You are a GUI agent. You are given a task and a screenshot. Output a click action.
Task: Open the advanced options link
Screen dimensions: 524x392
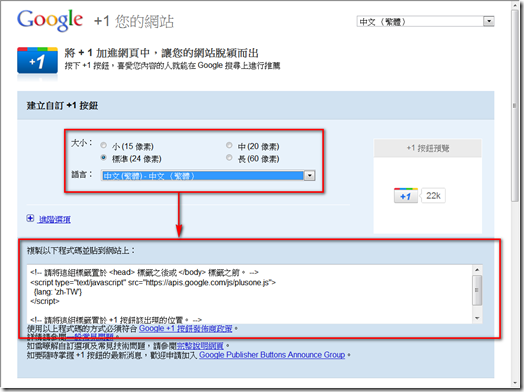(x=54, y=220)
